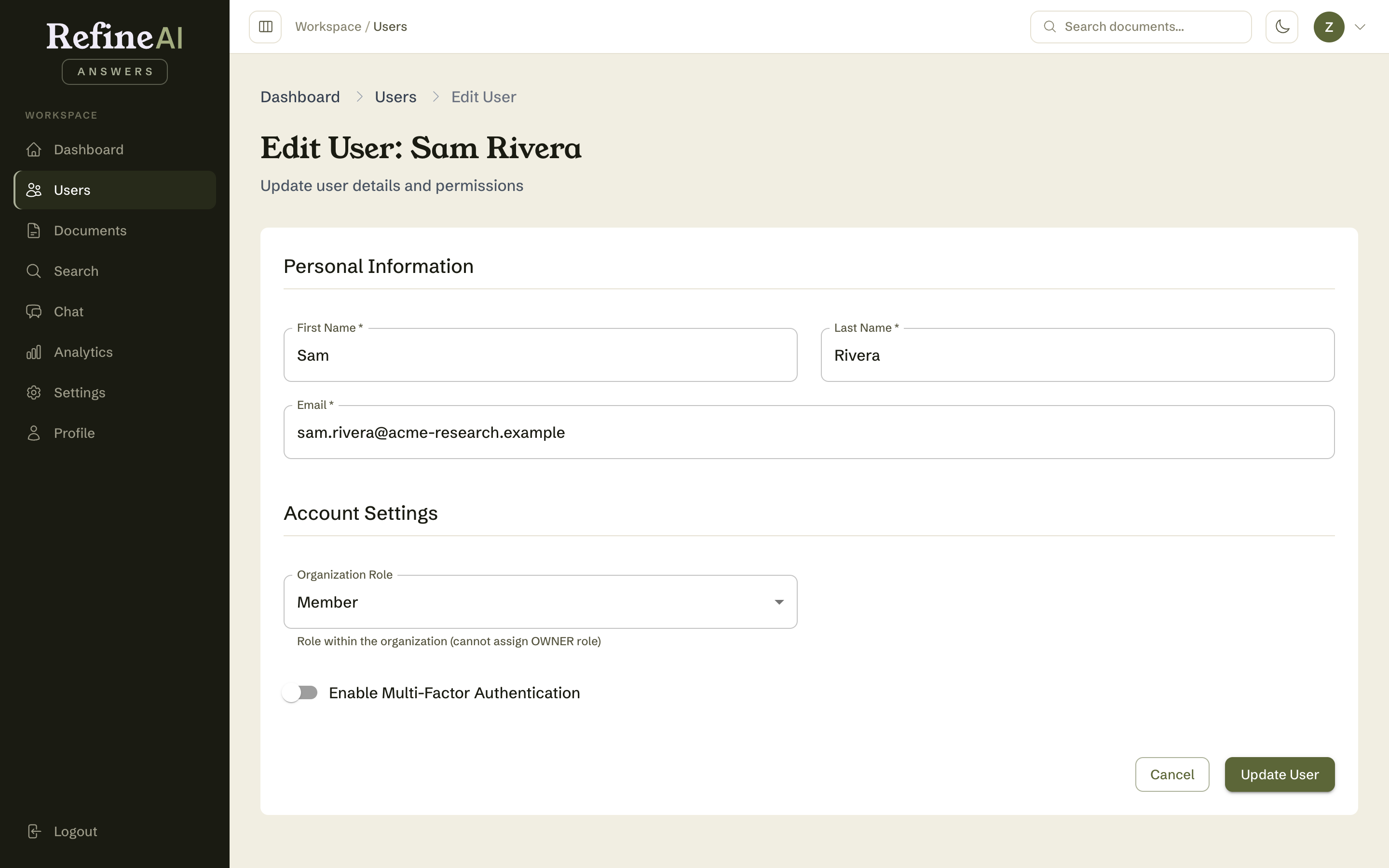The image size is (1389, 868).
Task: Click the WORKSPACE section label in sidebar
Action: (61, 115)
